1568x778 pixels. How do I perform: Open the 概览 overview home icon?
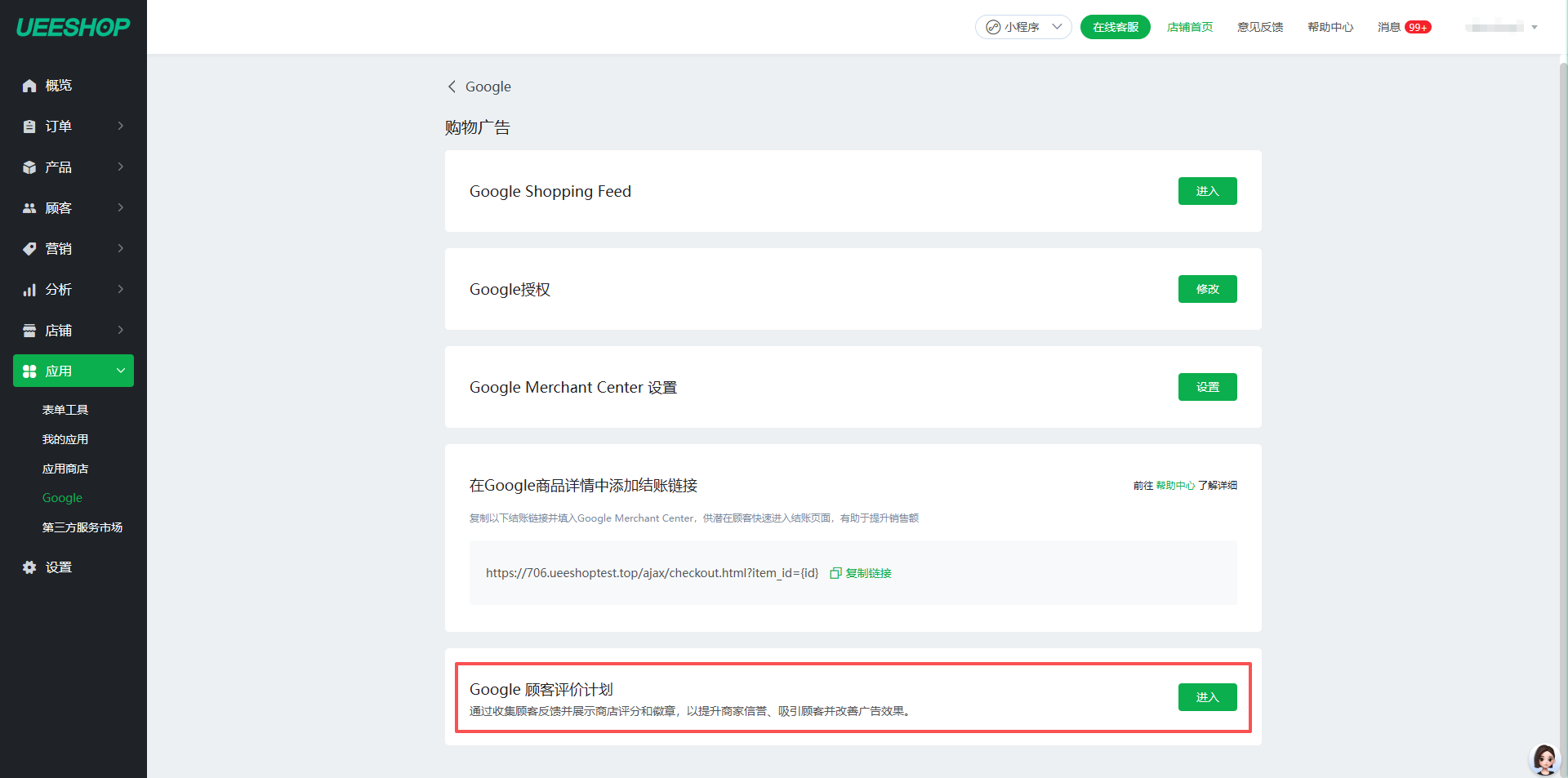(x=29, y=86)
